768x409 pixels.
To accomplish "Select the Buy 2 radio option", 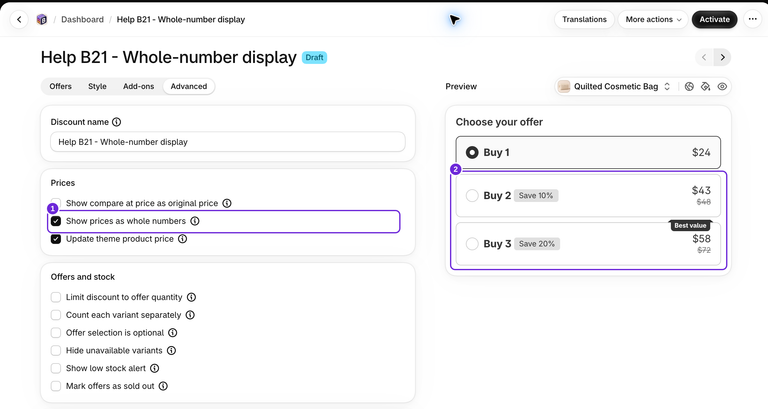I will pos(472,195).
